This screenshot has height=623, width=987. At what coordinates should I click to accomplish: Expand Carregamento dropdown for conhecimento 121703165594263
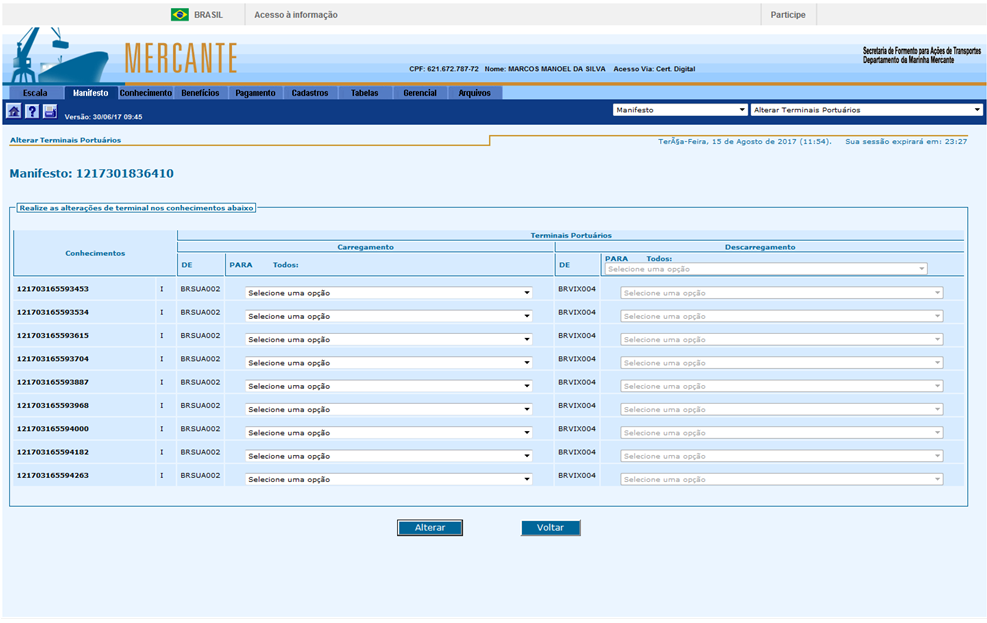point(388,479)
